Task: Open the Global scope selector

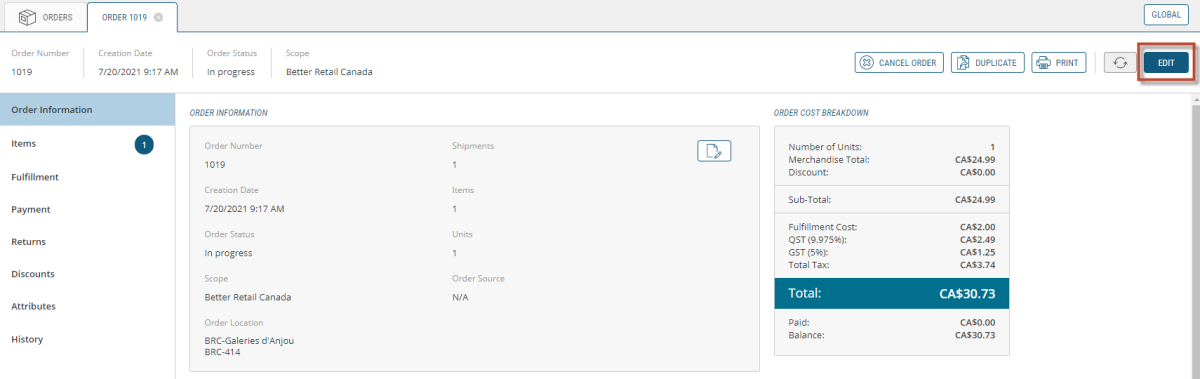Action: pyautogui.click(x=1166, y=15)
